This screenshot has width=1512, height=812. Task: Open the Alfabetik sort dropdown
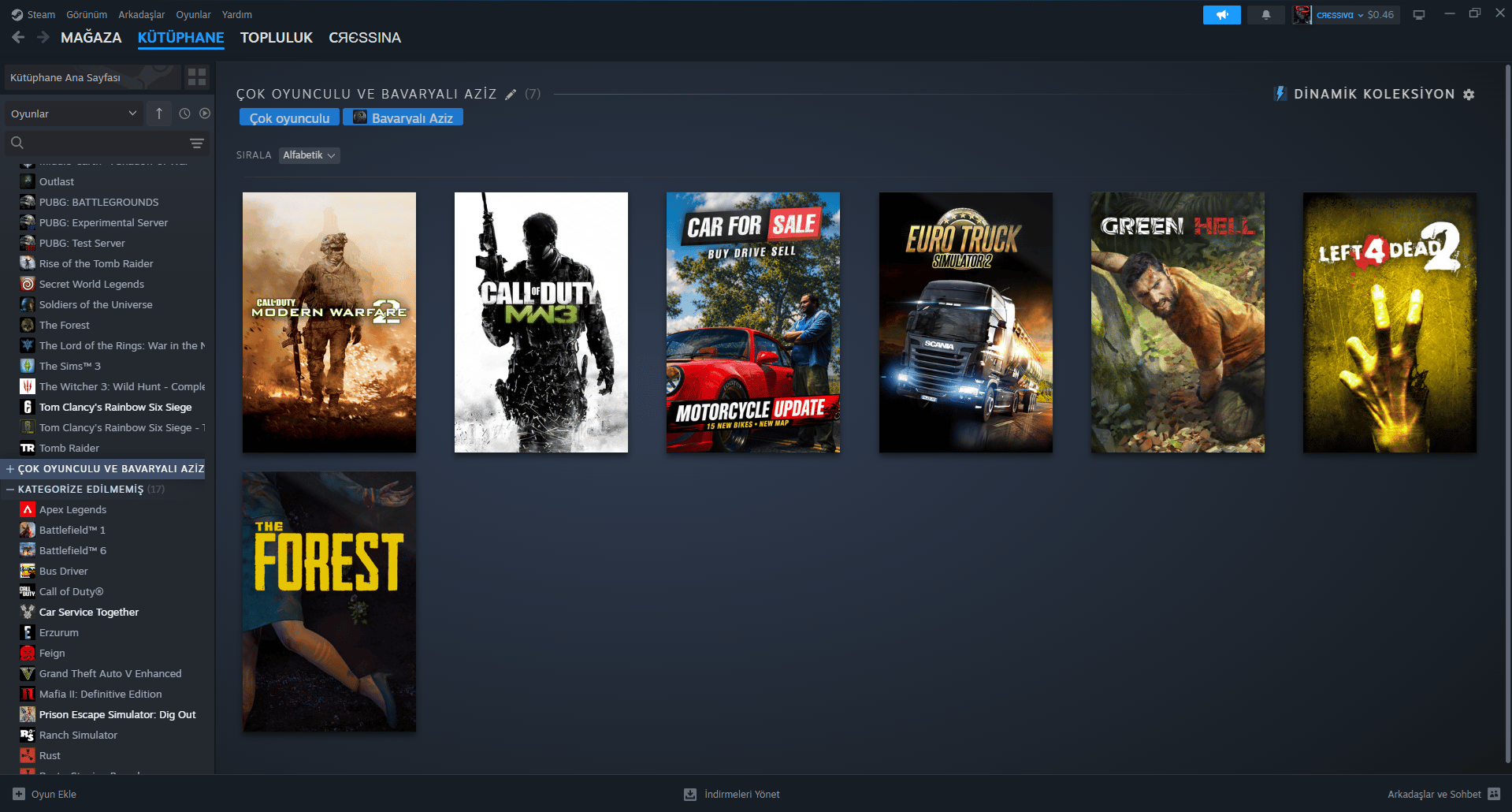310,155
